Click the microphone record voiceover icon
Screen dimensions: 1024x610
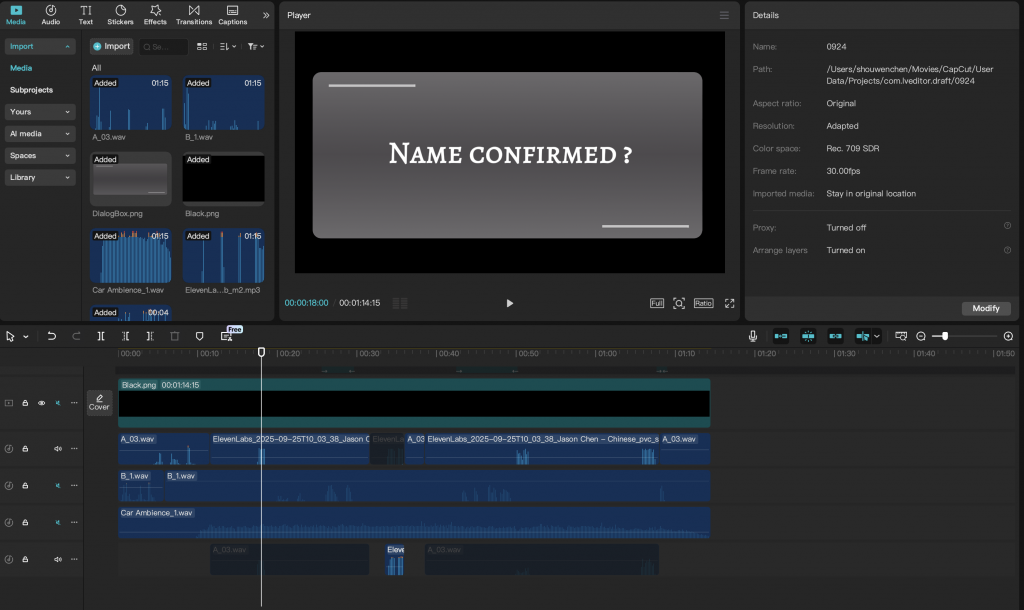753,337
